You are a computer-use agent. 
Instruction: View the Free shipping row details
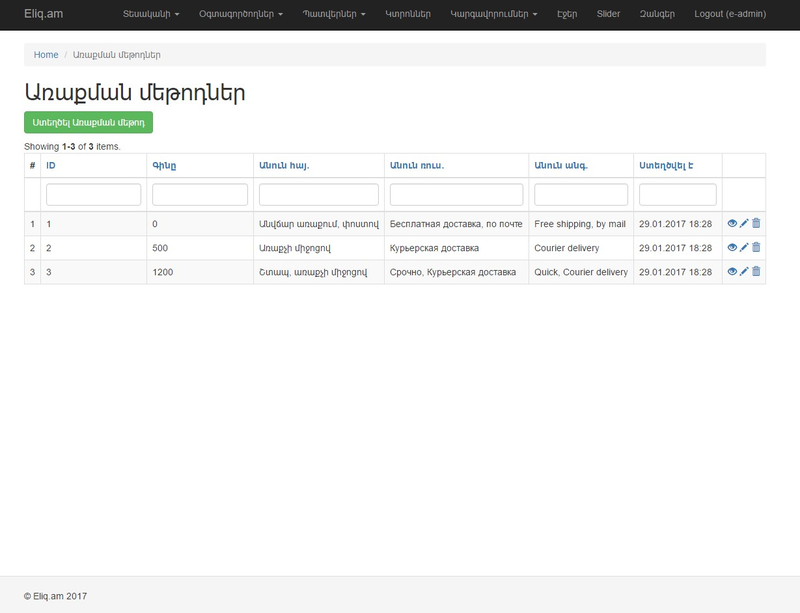coord(732,224)
